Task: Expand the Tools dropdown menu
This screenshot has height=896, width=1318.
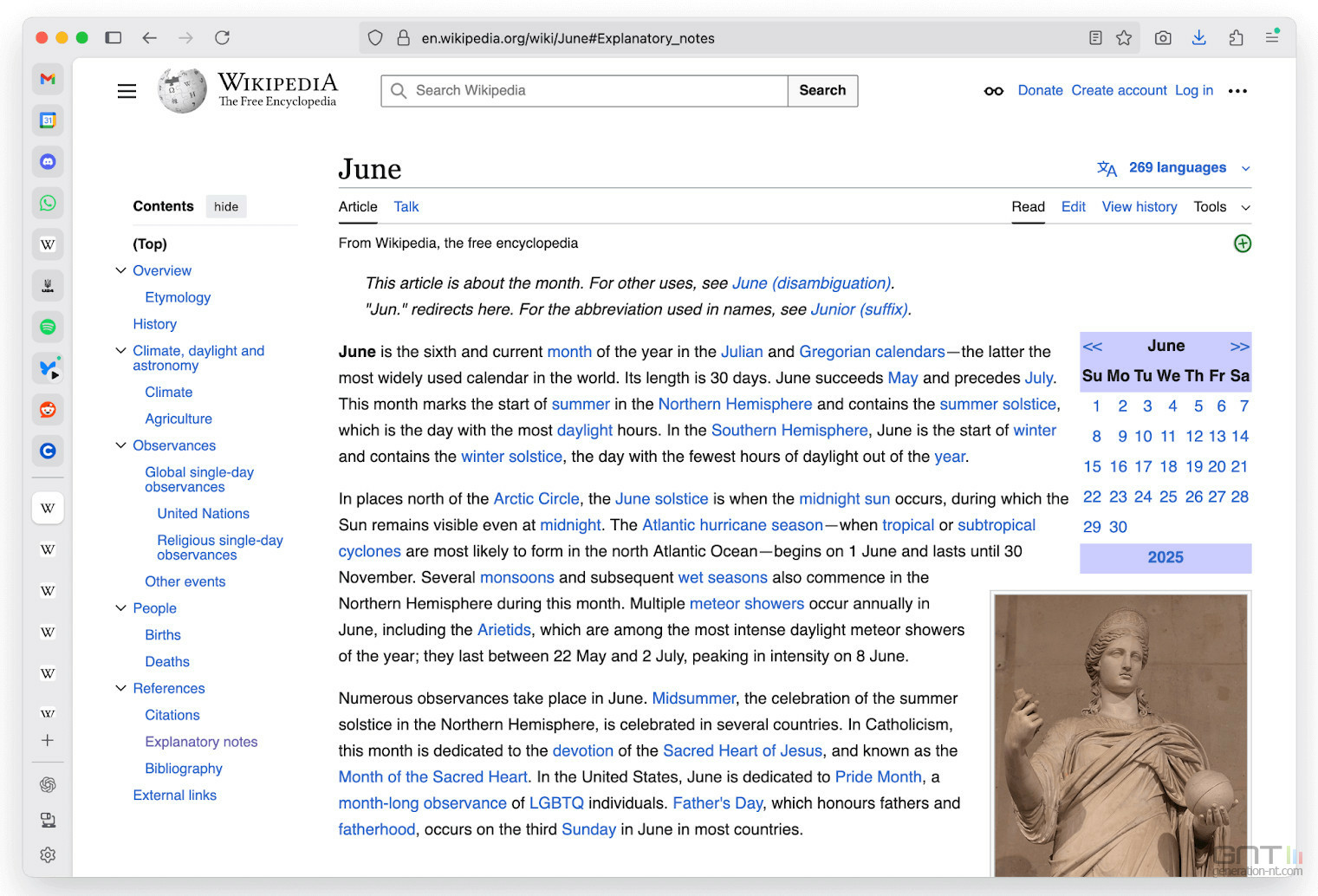Action: (x=1222, y=207)
